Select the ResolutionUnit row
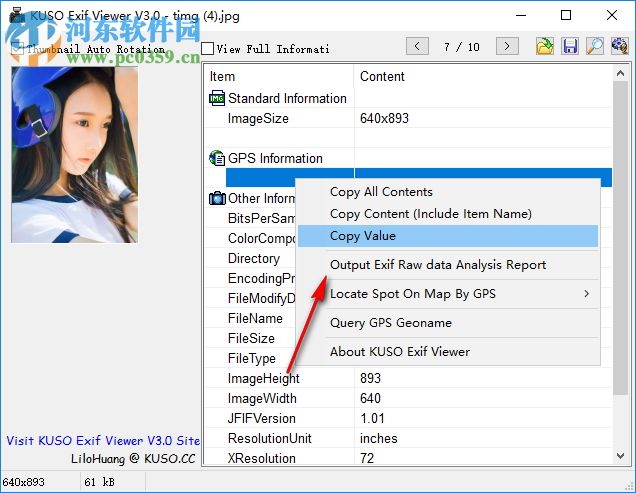Image resolution: width=636 pixels, height=493 pixels. click(408, 438)
